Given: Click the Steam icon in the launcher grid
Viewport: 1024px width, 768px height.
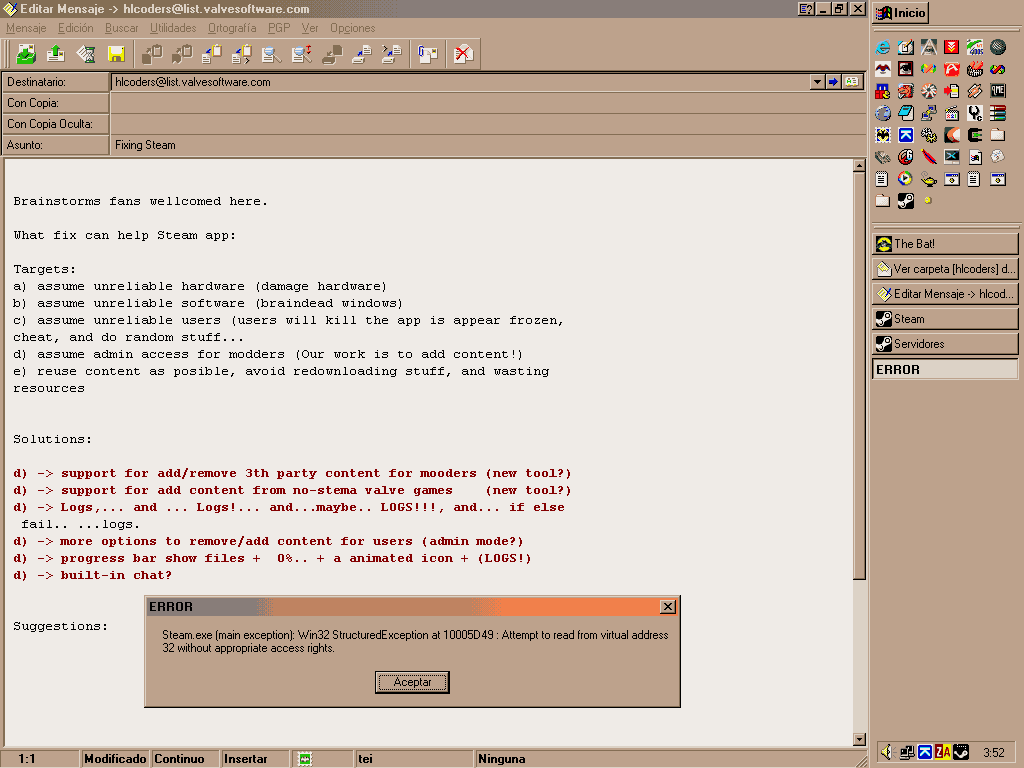Looking at the screenshot, I should (906, 200).
